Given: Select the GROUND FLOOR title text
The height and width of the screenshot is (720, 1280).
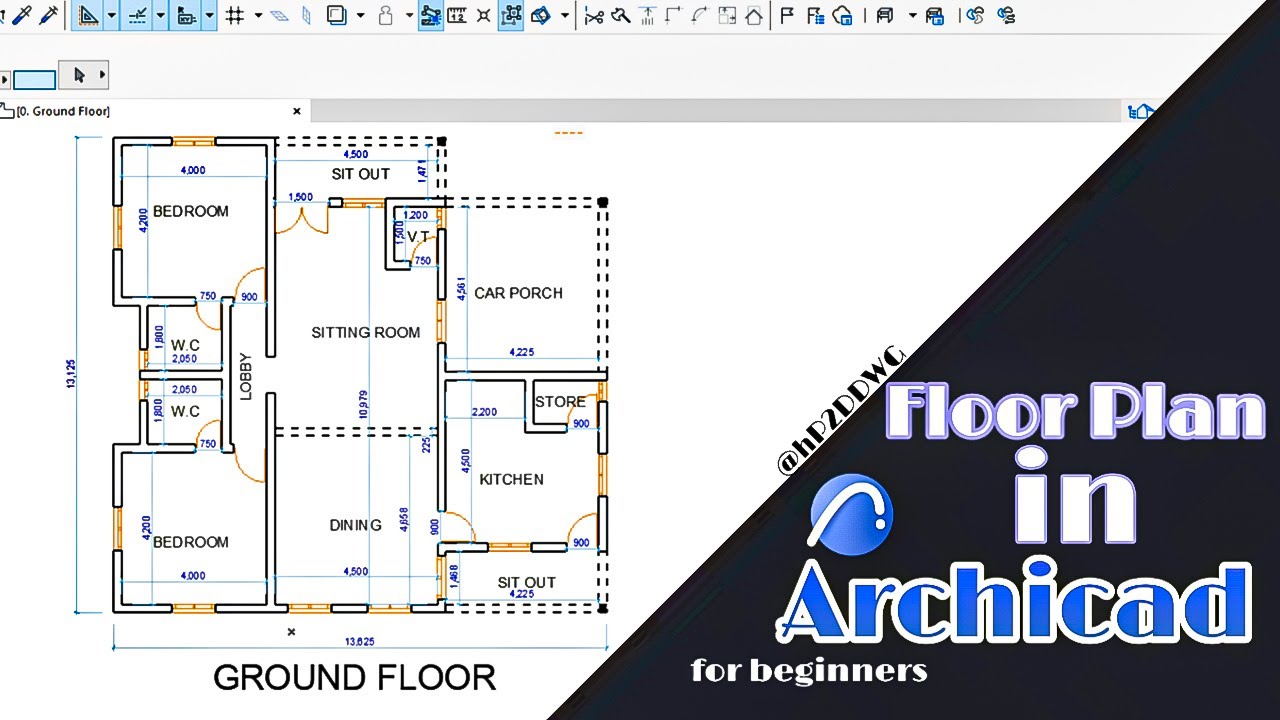Looking at the screenshot, I should pos(355,677).
